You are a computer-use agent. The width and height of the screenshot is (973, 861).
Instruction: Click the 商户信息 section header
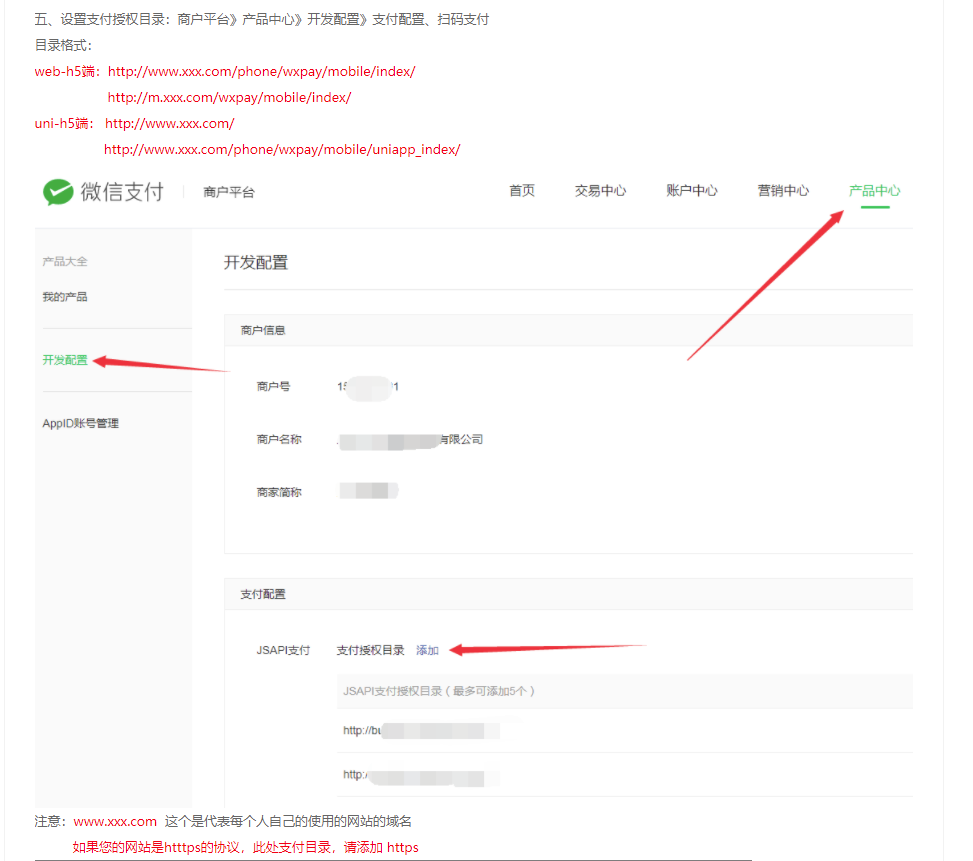pyautogui.click(x=262, y=330)
